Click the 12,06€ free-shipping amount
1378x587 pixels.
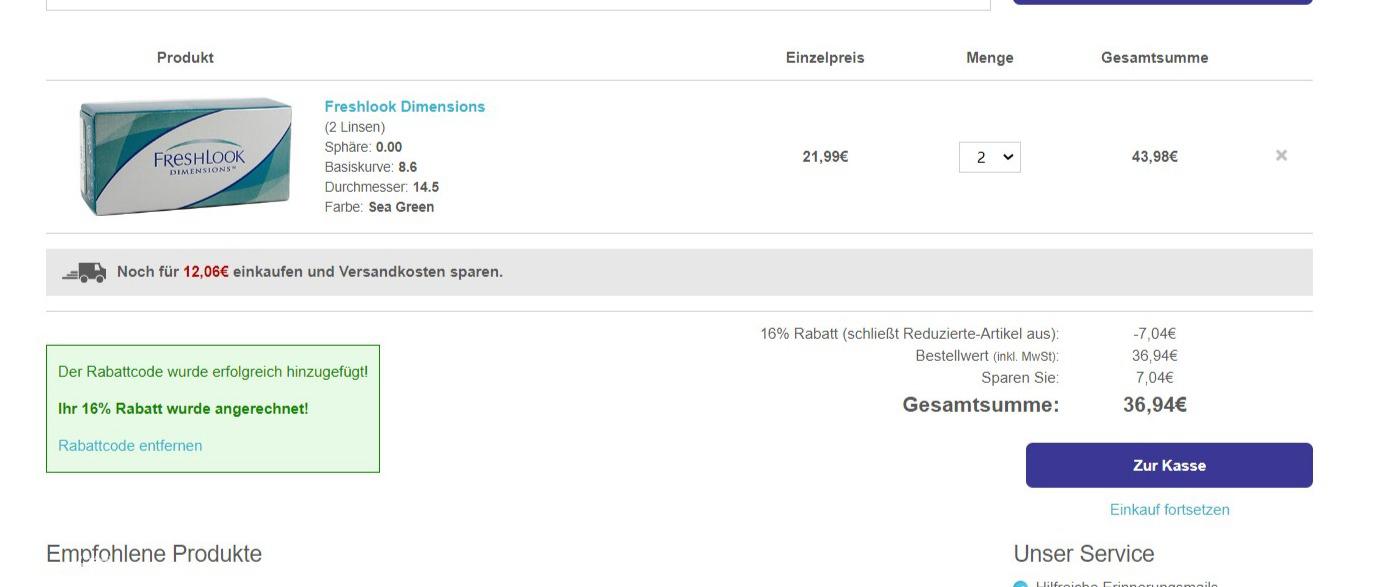point(206,272)
